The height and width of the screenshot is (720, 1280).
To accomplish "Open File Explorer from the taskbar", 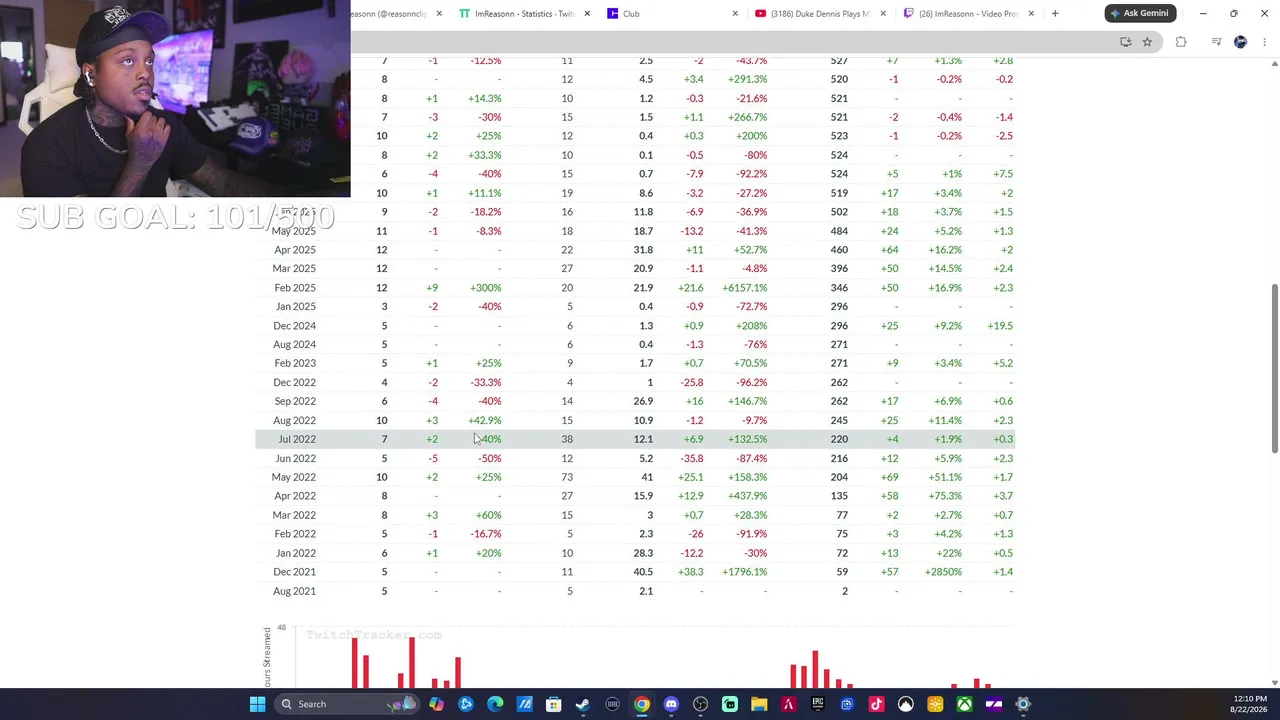I will click(x=759, y=704).
